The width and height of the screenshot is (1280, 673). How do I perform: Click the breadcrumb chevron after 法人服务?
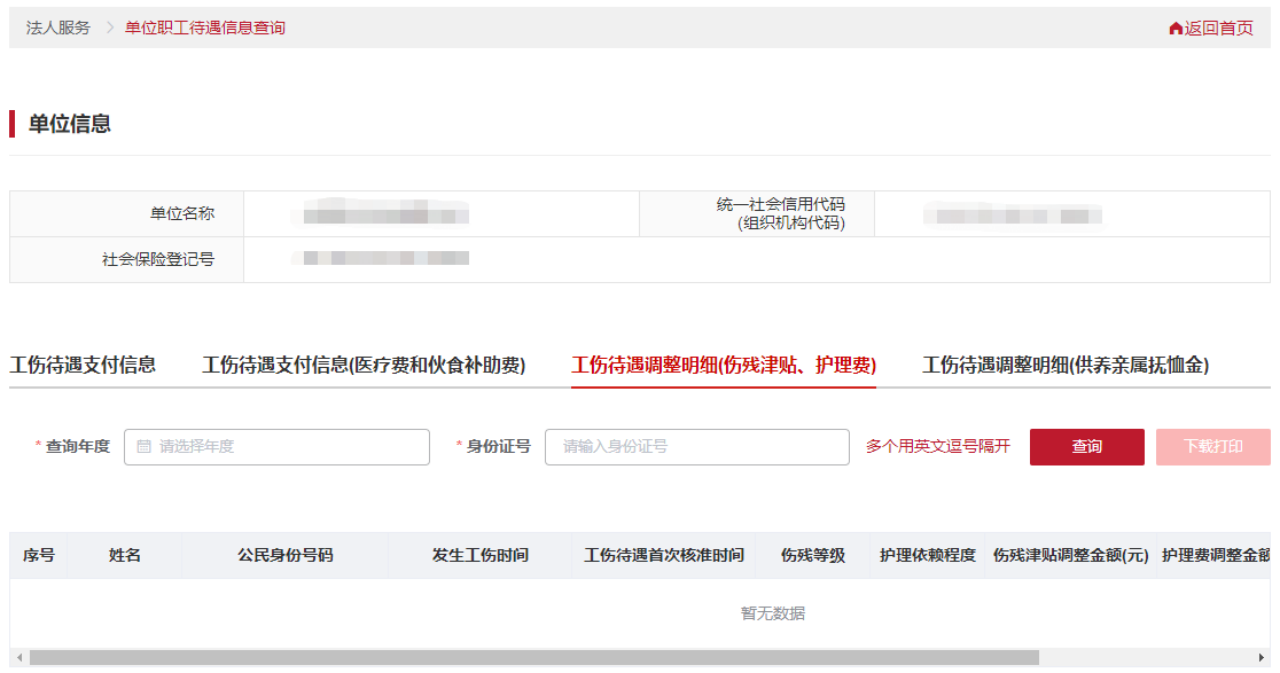click(x=109, y=28)
